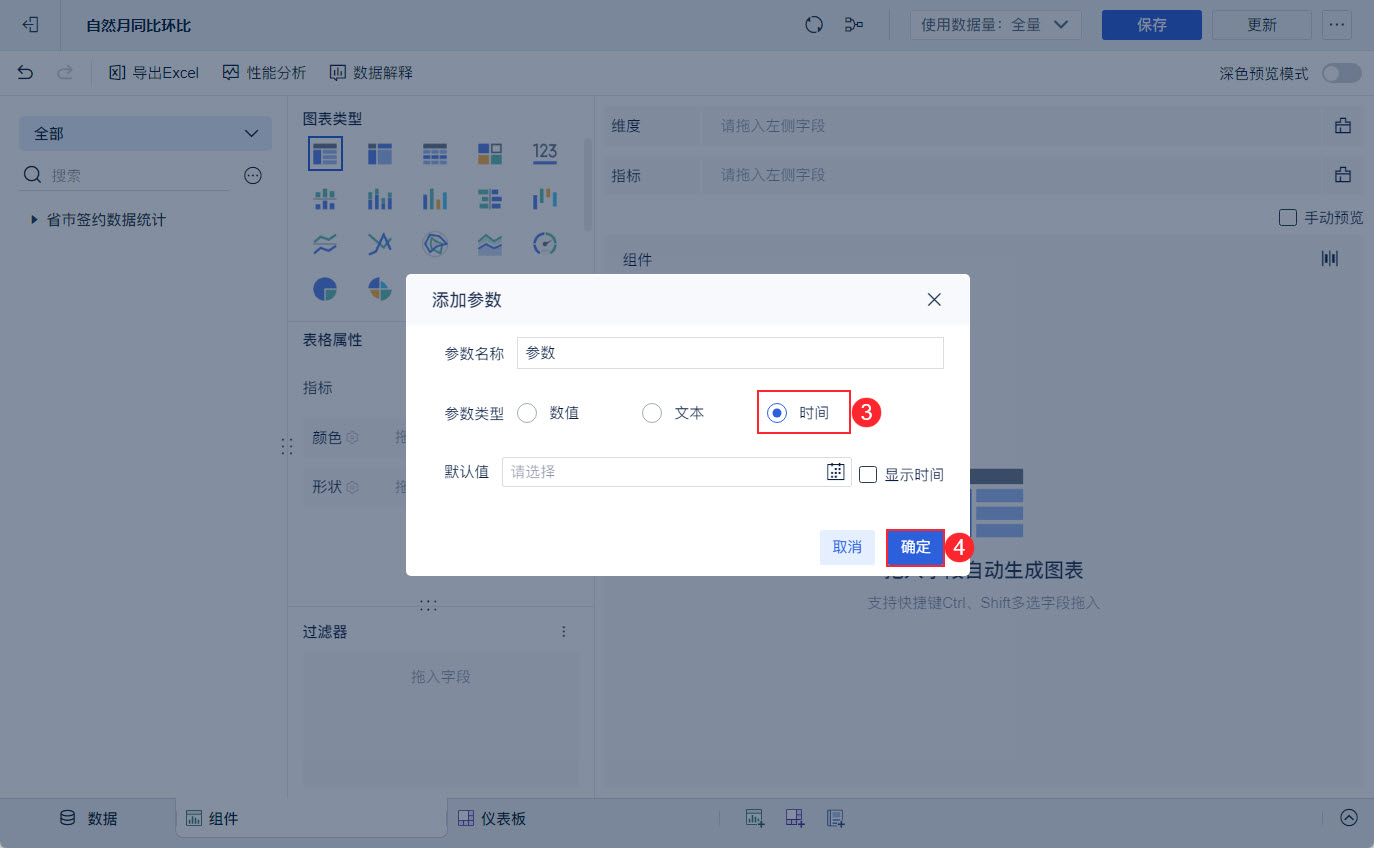Select the comparison bar chart type
Image resolution: width=1374 pixels, height=848 pixels.
(x=490, y=198)
